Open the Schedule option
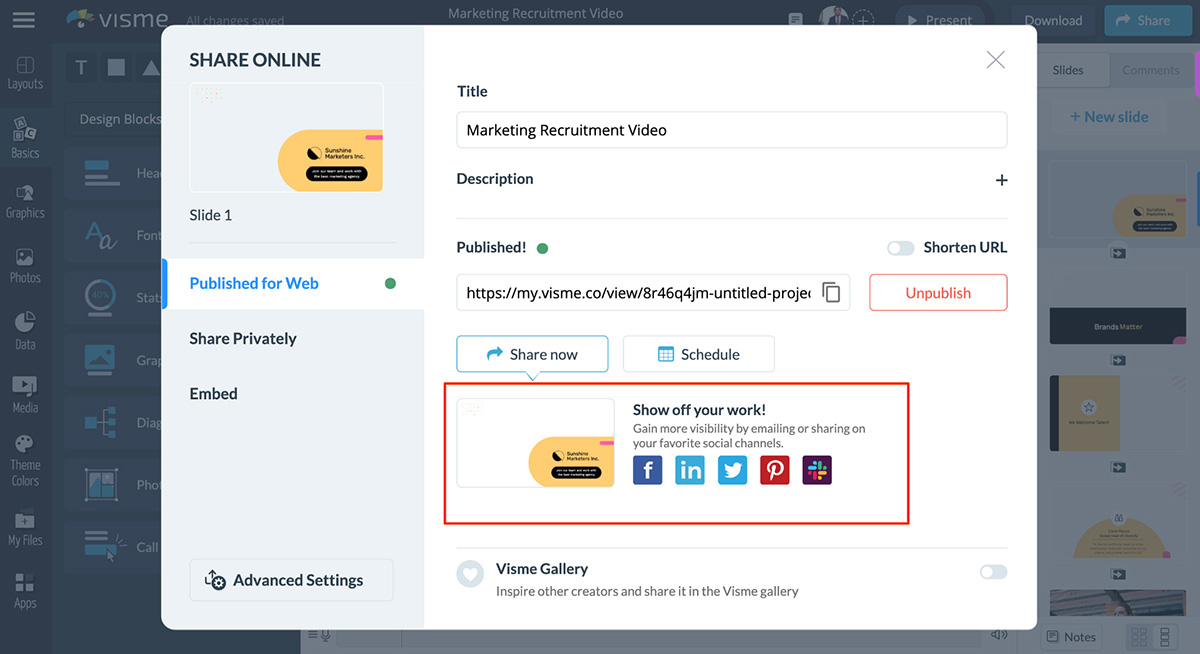The height and width of the screenshot is (654, 1200). pyautogui.click(x=698, y=354)
